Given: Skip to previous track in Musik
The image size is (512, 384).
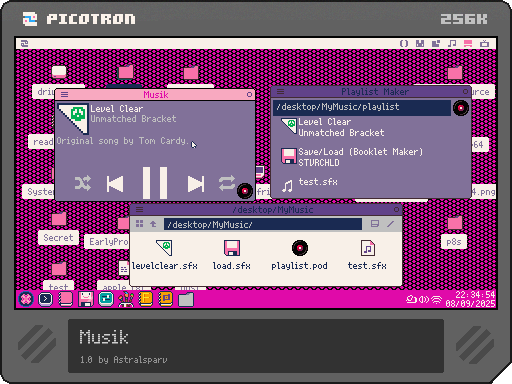Looking at the screenshot, I should point(115,184).
